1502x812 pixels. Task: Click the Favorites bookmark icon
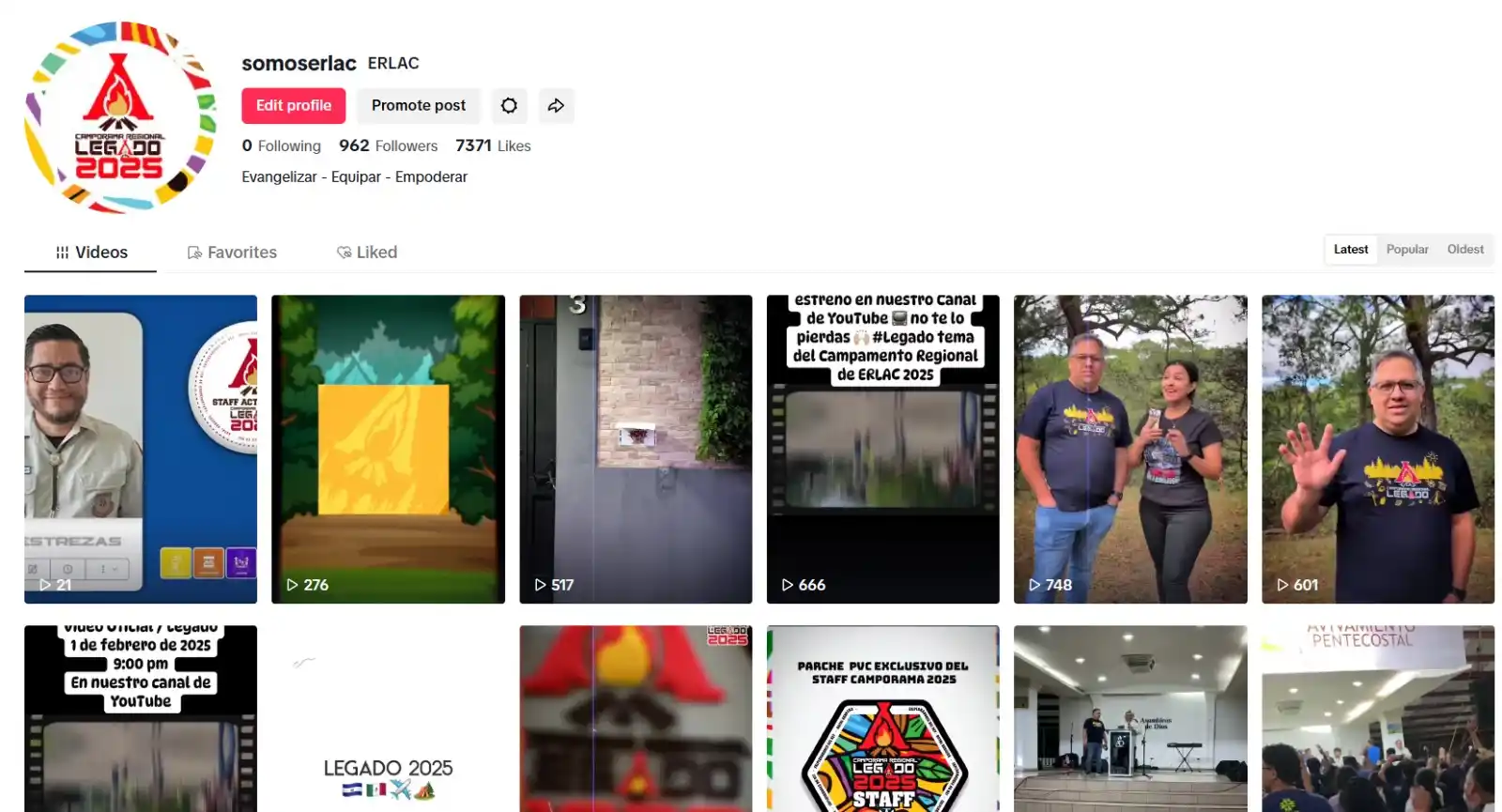pyautogui.click(x=194, y=253)
